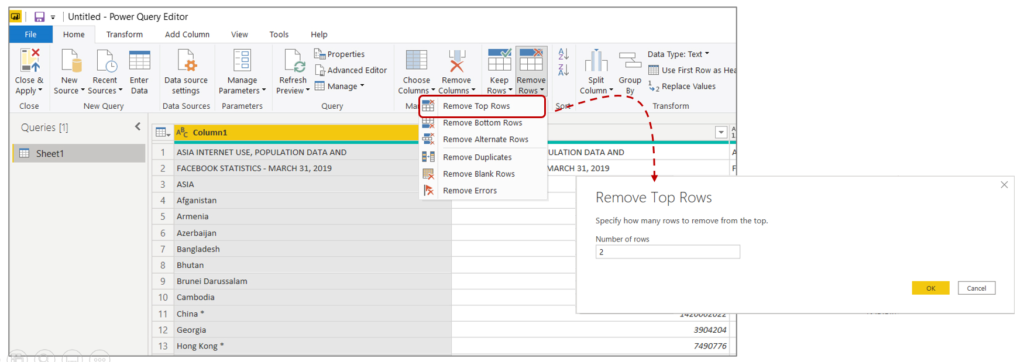
Task: Expand the Manage dropdown in Query group
Action: tap(340, 86)
